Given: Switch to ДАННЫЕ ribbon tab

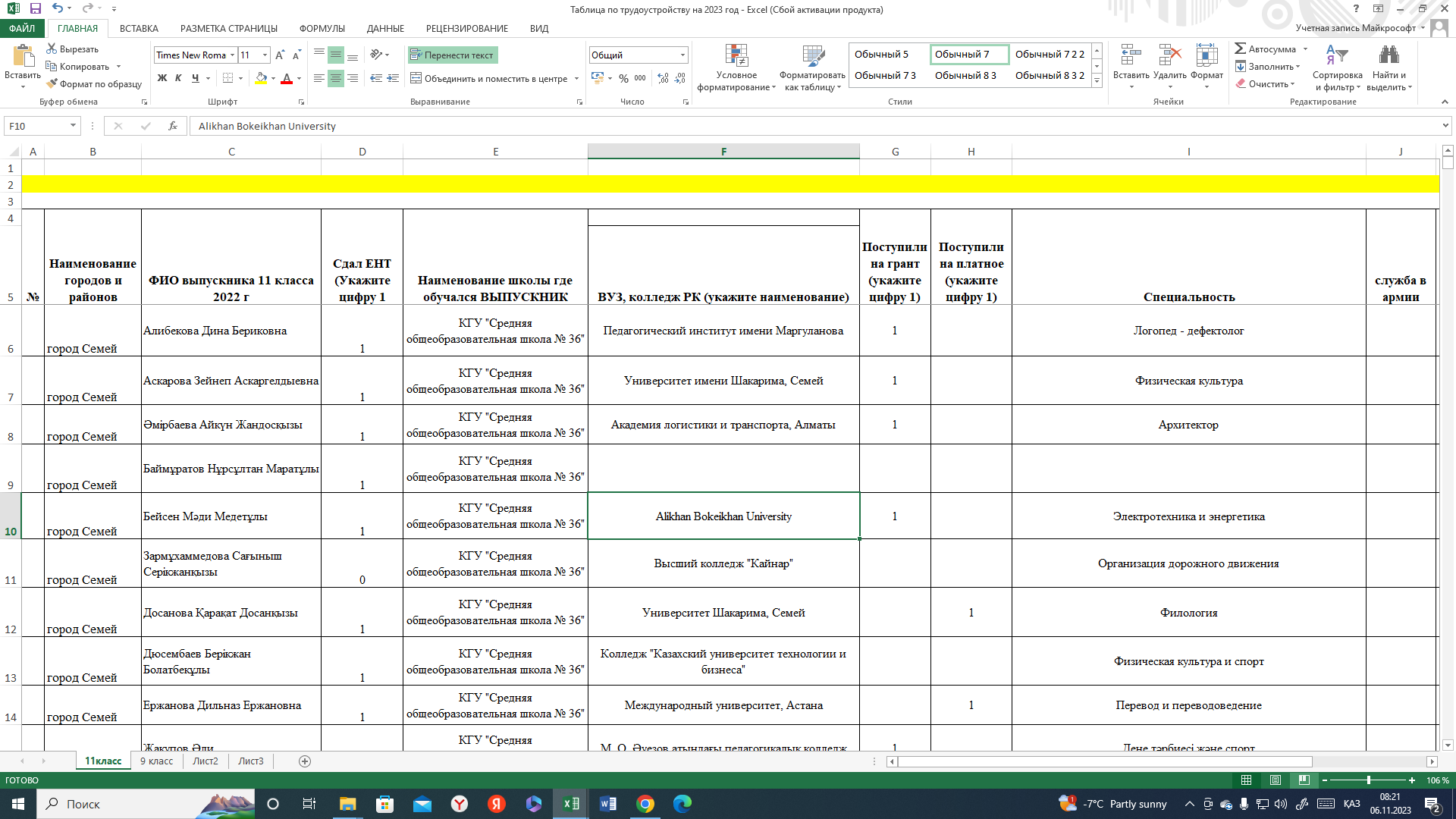Looking at the screenshot, I should click(385, 29).
